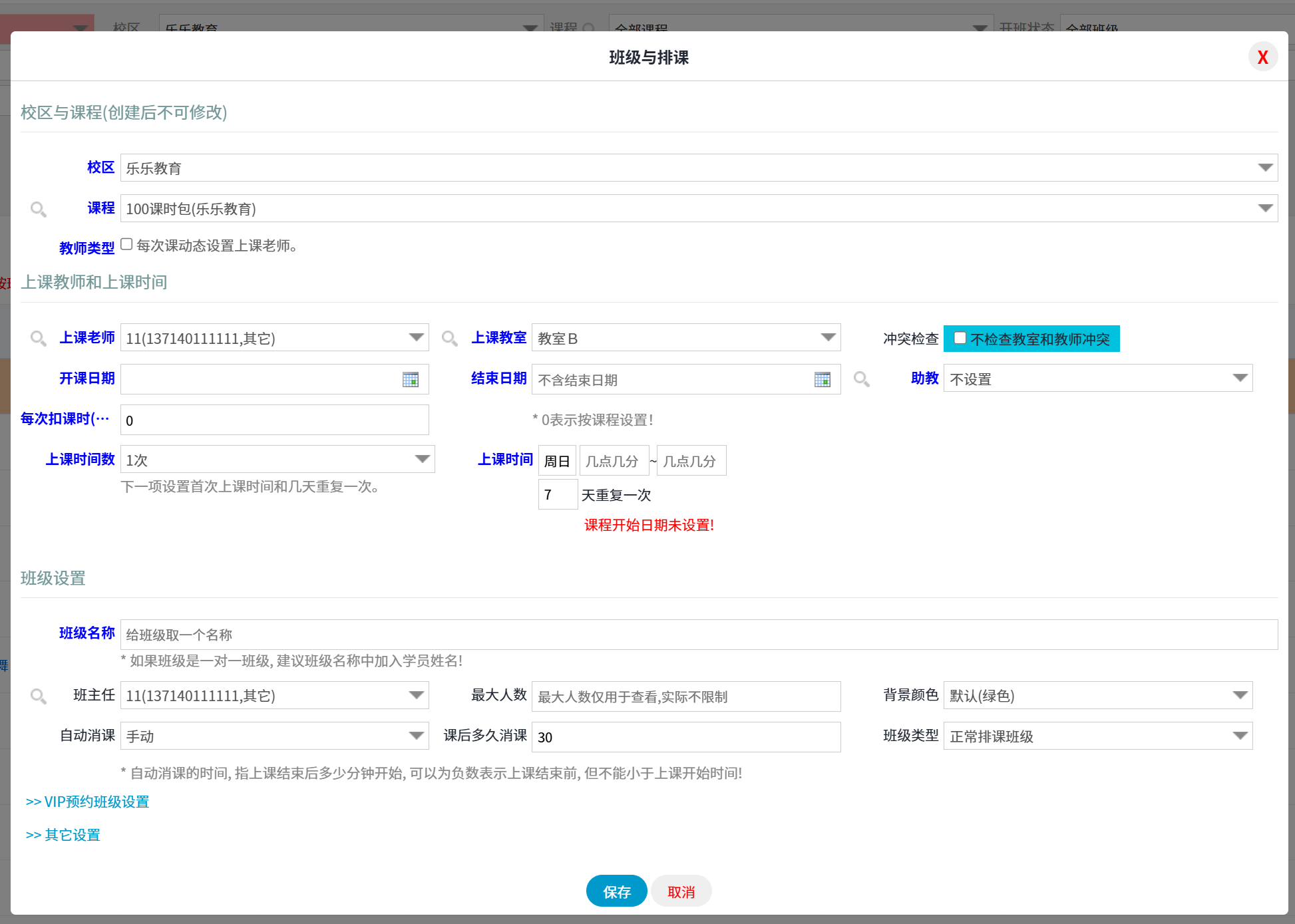
Task: Open the calendar picker for 开课日期
Action: (x=410, y=379)
